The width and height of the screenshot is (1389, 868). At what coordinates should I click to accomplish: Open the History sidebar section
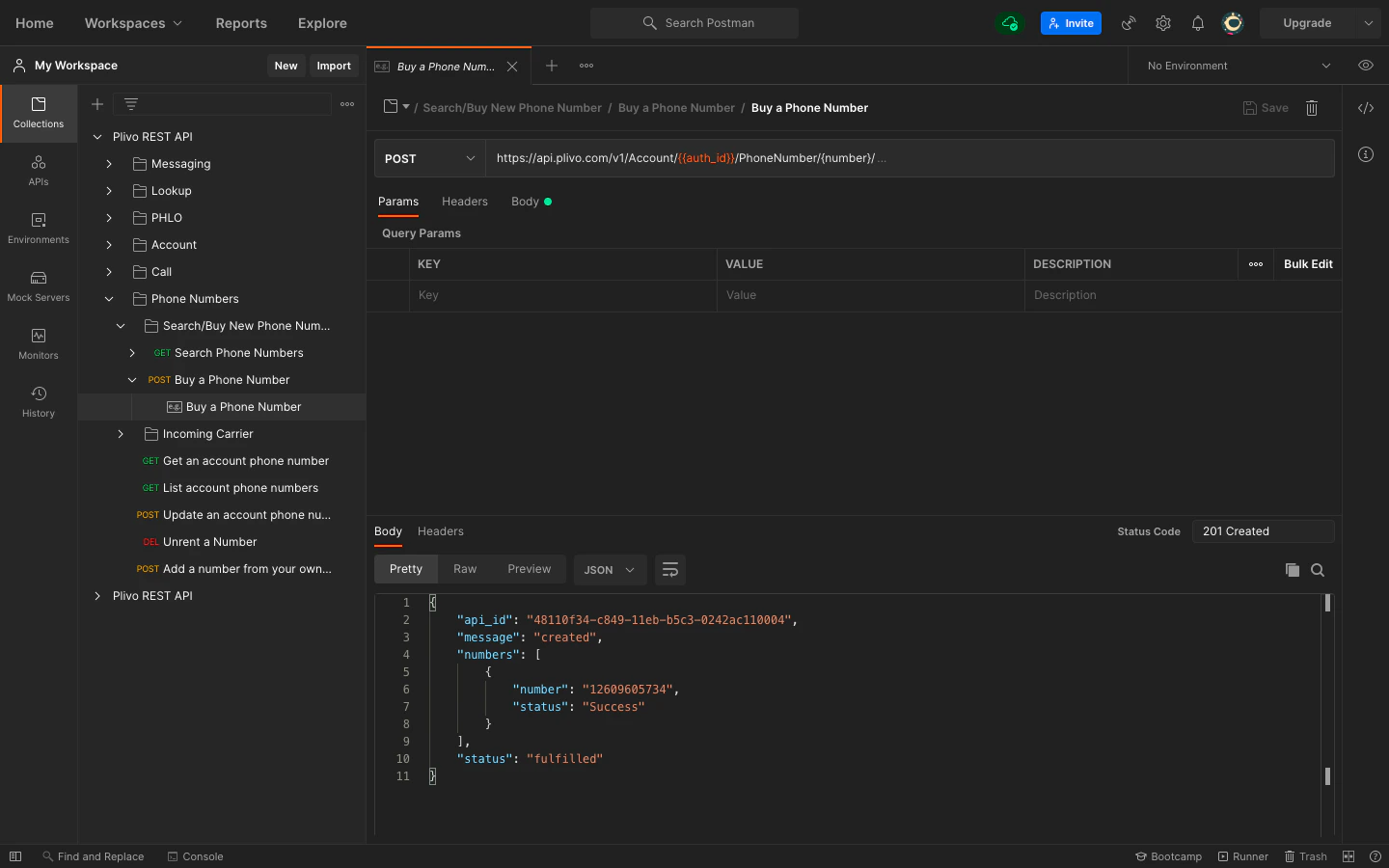pyautogui.click(x=39, y=402)
